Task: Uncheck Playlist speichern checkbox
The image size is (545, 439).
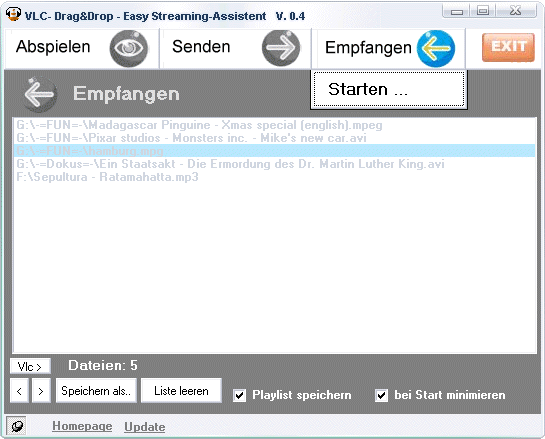Action: [x=239, y=396]
